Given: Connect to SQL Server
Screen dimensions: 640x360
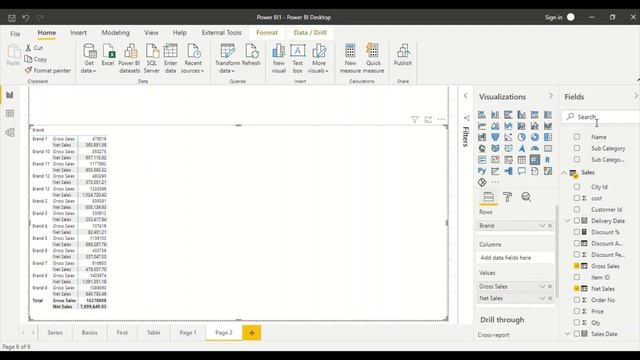Looking at the screenshot, I should (x=151, y=58).
